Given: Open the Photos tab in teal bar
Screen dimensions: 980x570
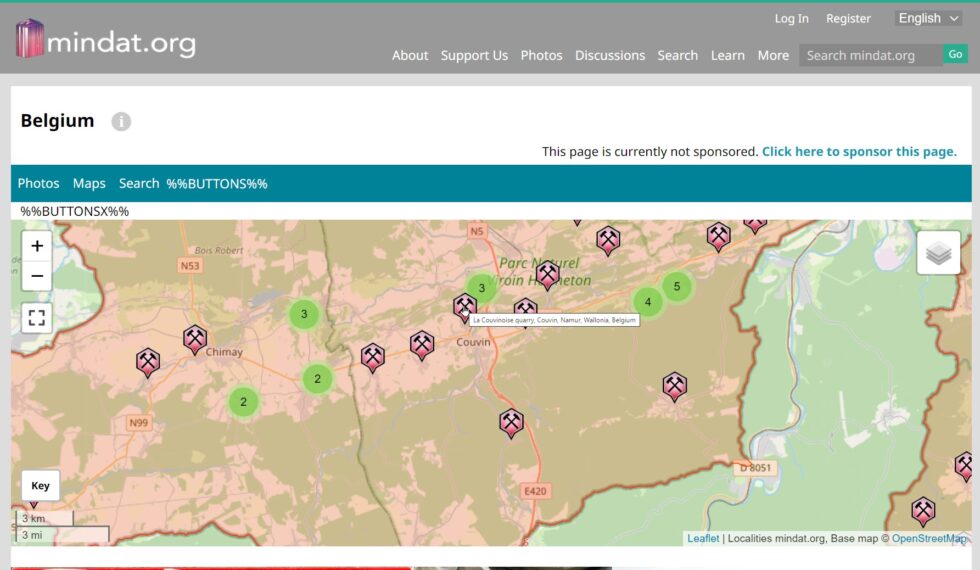Looking at the screenshot, I should coord(39,183).
